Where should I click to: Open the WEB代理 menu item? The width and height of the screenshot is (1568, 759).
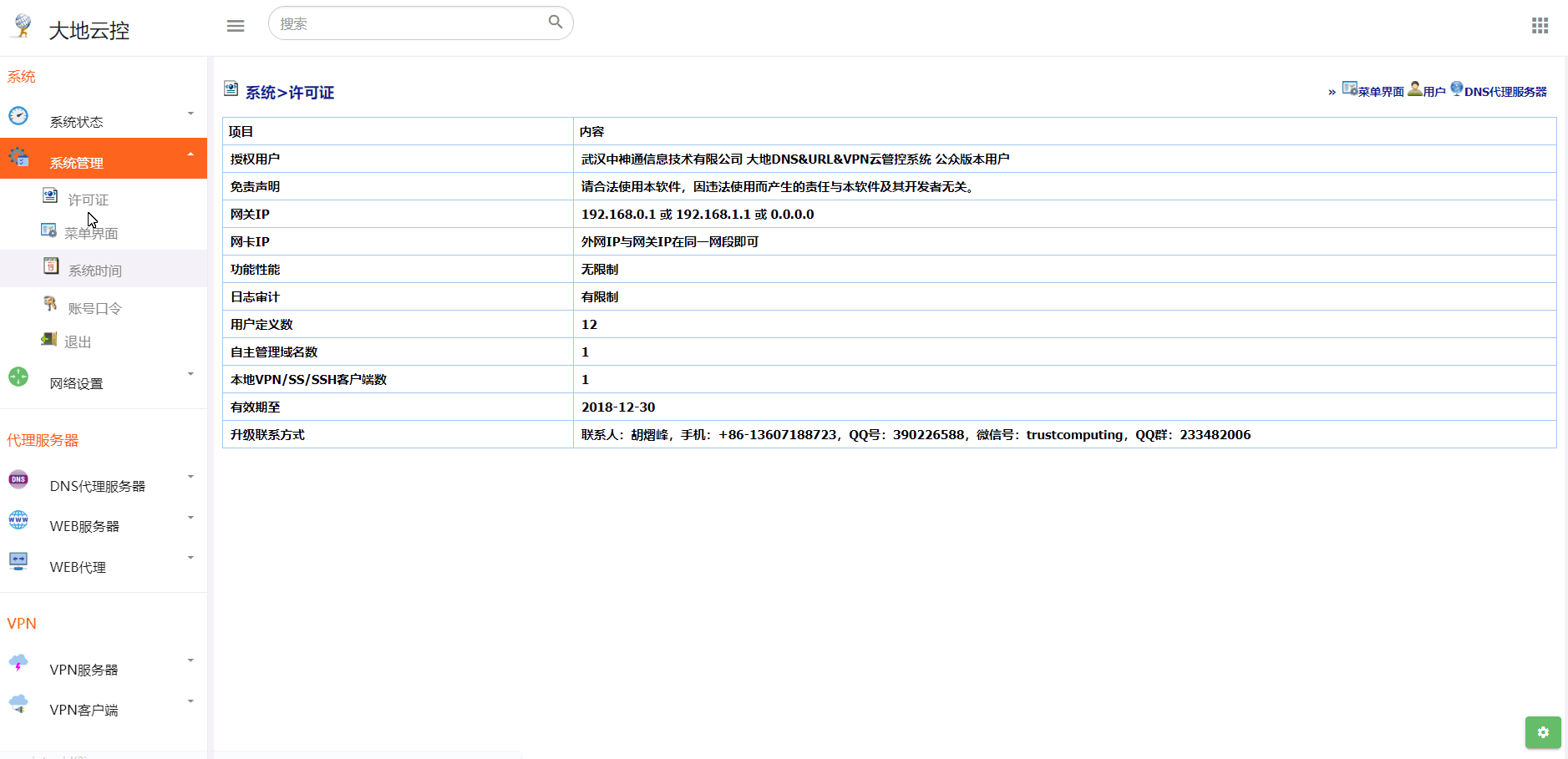(x=104, y=564)
